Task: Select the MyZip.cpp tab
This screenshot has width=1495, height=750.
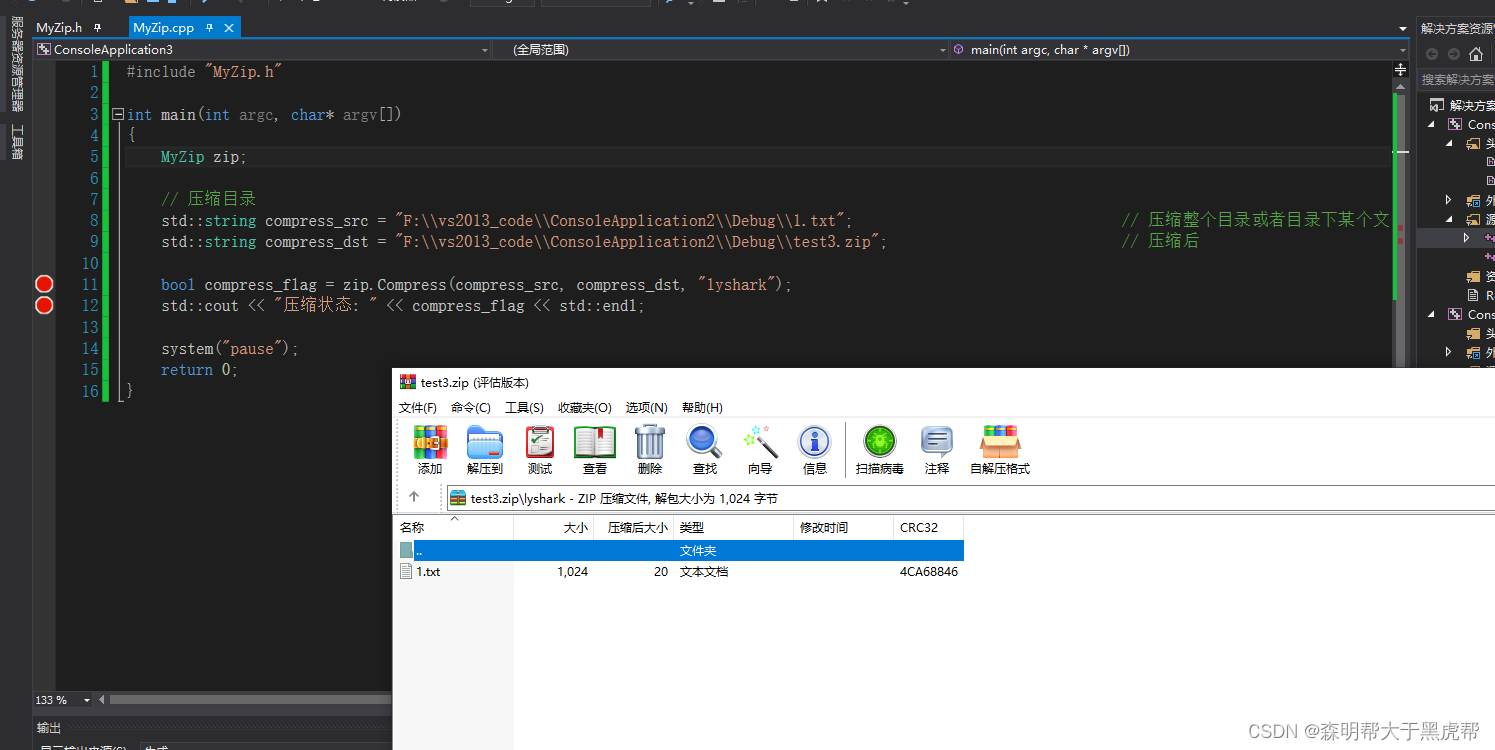Action: (163, 28)
